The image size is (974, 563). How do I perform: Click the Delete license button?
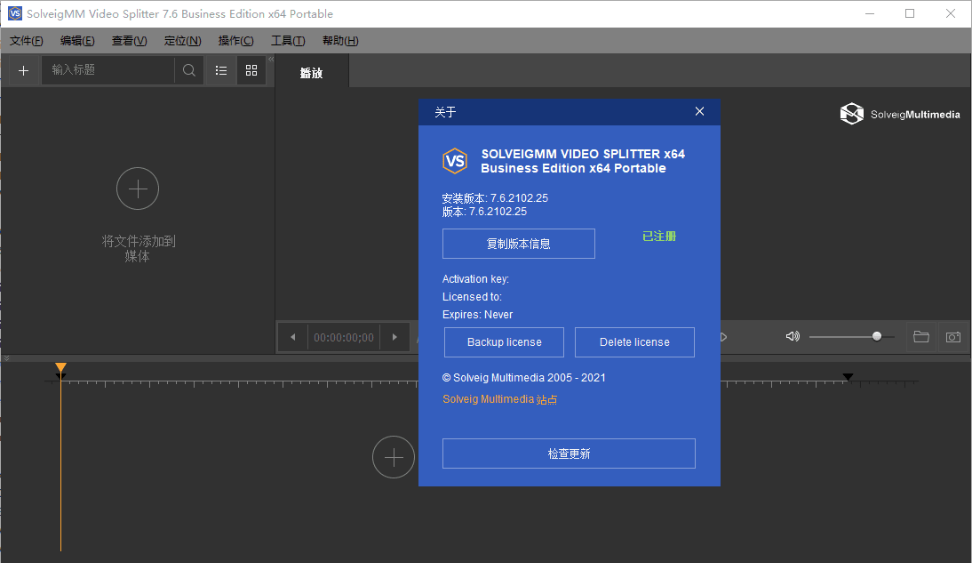click(x=634, y=342)
